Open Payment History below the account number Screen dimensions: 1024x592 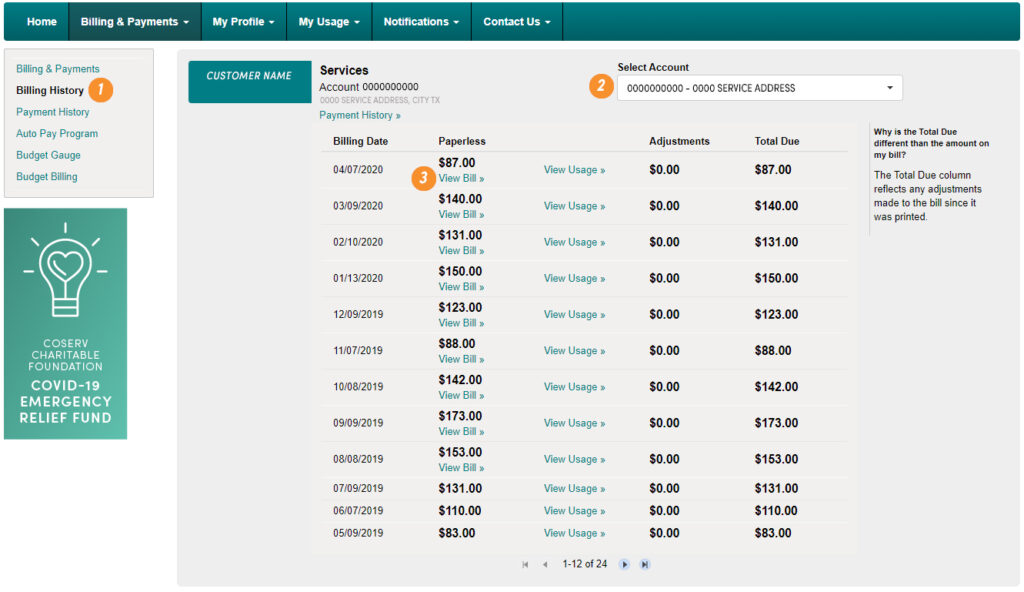tap(357, 115)
